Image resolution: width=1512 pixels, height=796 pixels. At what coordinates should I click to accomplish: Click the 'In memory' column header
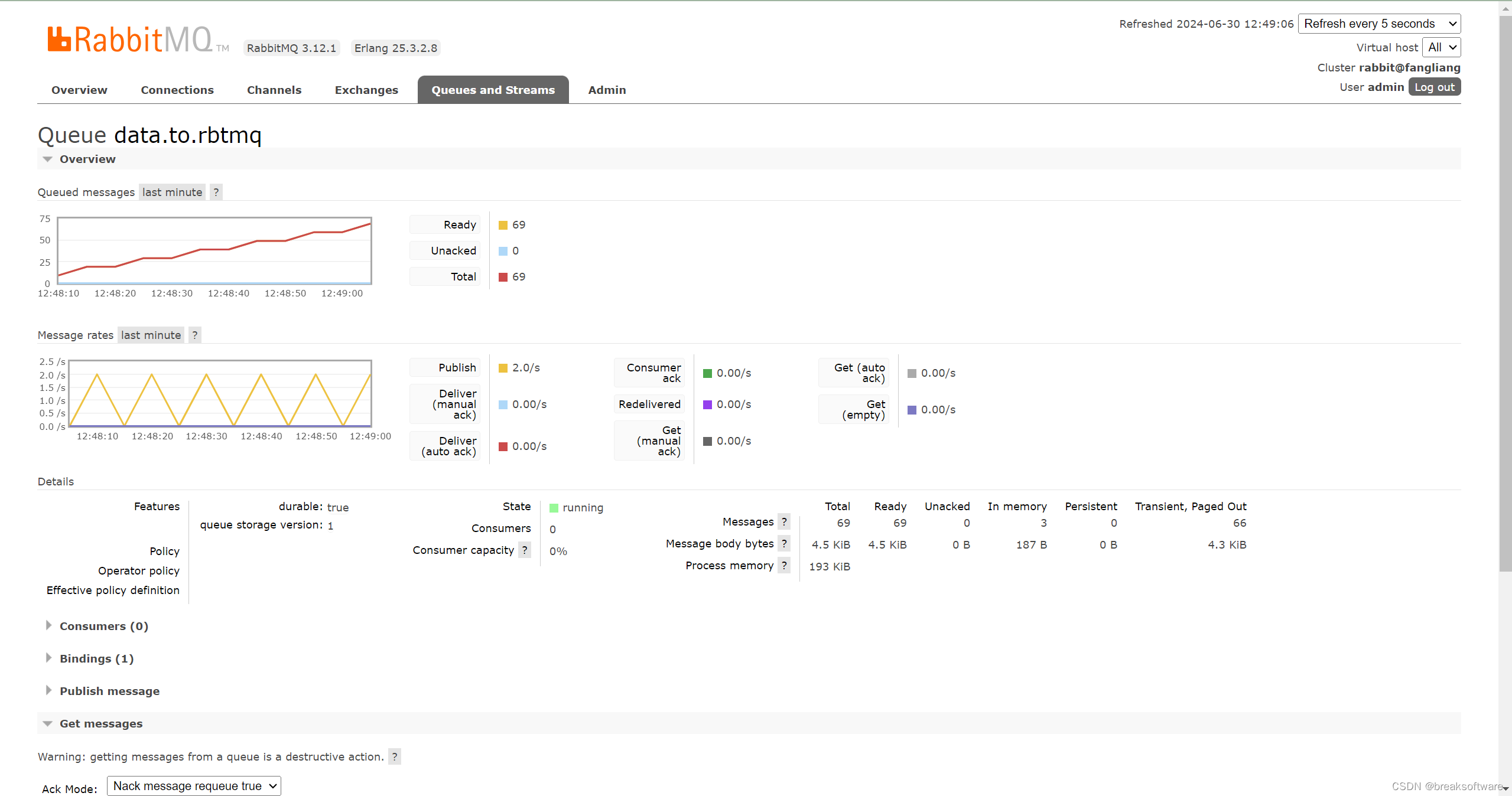point(1017,506)
